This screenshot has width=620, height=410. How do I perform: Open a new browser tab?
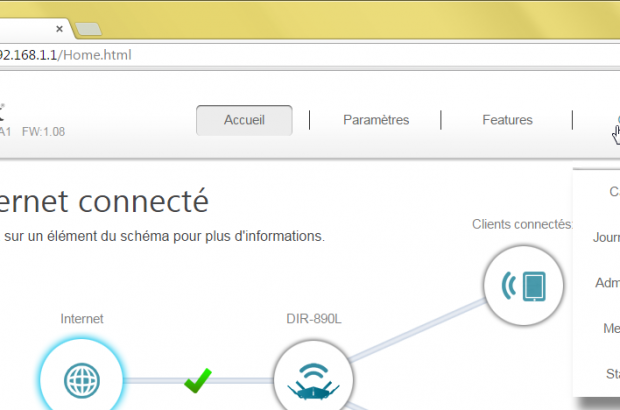click(89, 27)
